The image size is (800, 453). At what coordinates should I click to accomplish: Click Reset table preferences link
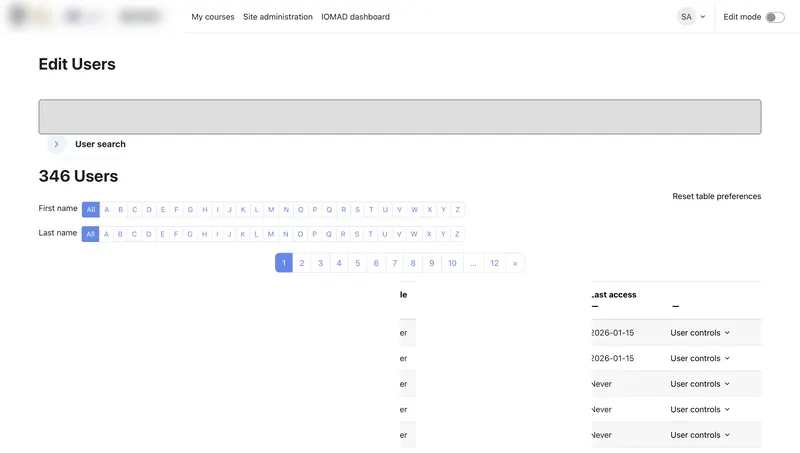716,196
